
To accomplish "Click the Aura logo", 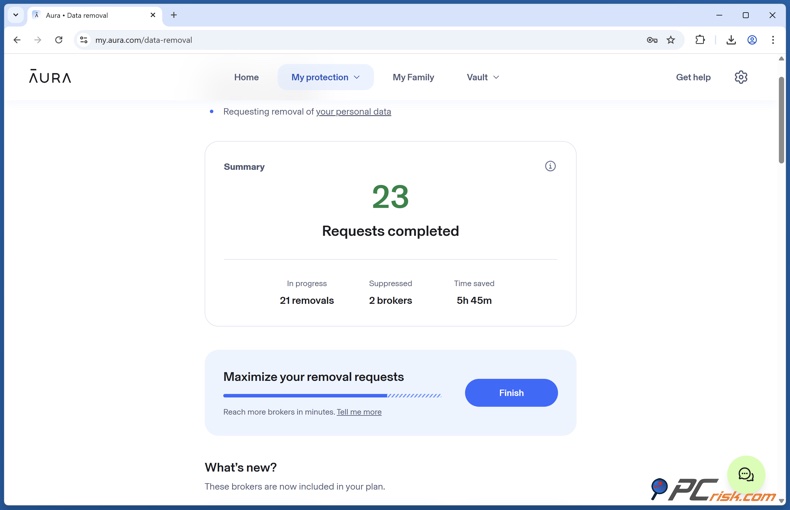I will pos(50,77).
